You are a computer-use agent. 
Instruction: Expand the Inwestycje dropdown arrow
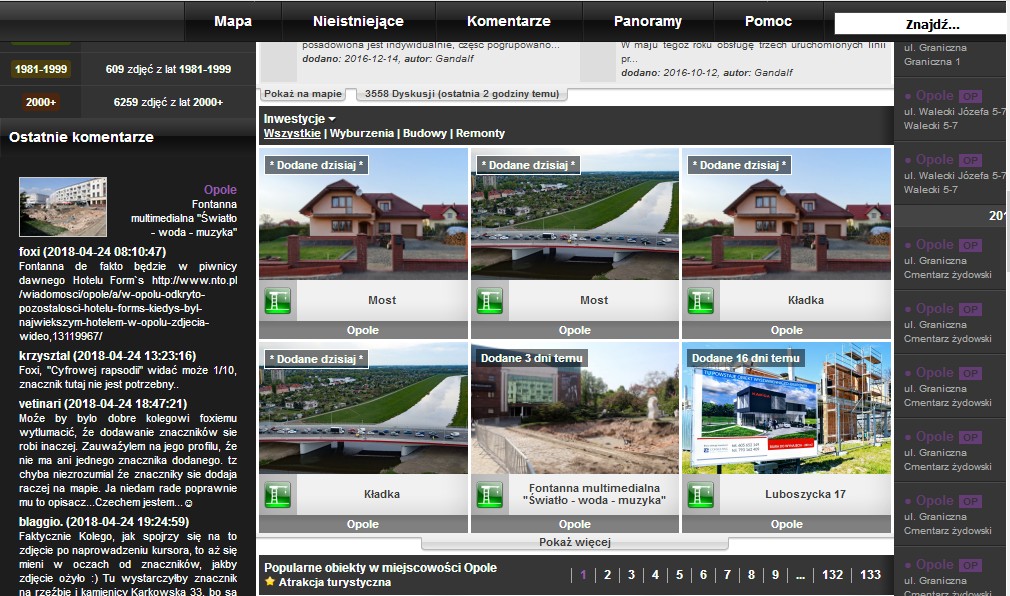332,119
